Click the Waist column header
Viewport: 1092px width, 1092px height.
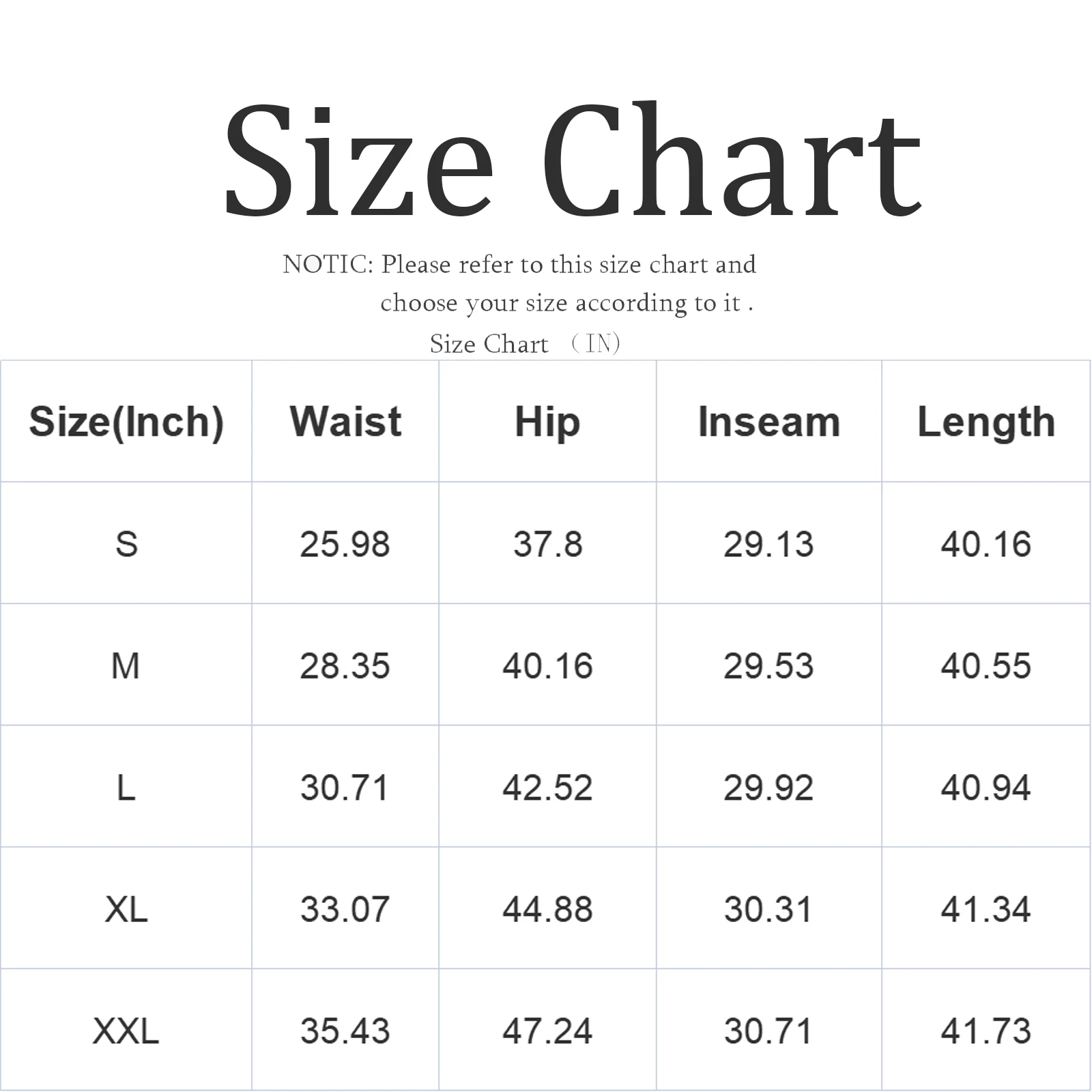[x=345, y=421]
